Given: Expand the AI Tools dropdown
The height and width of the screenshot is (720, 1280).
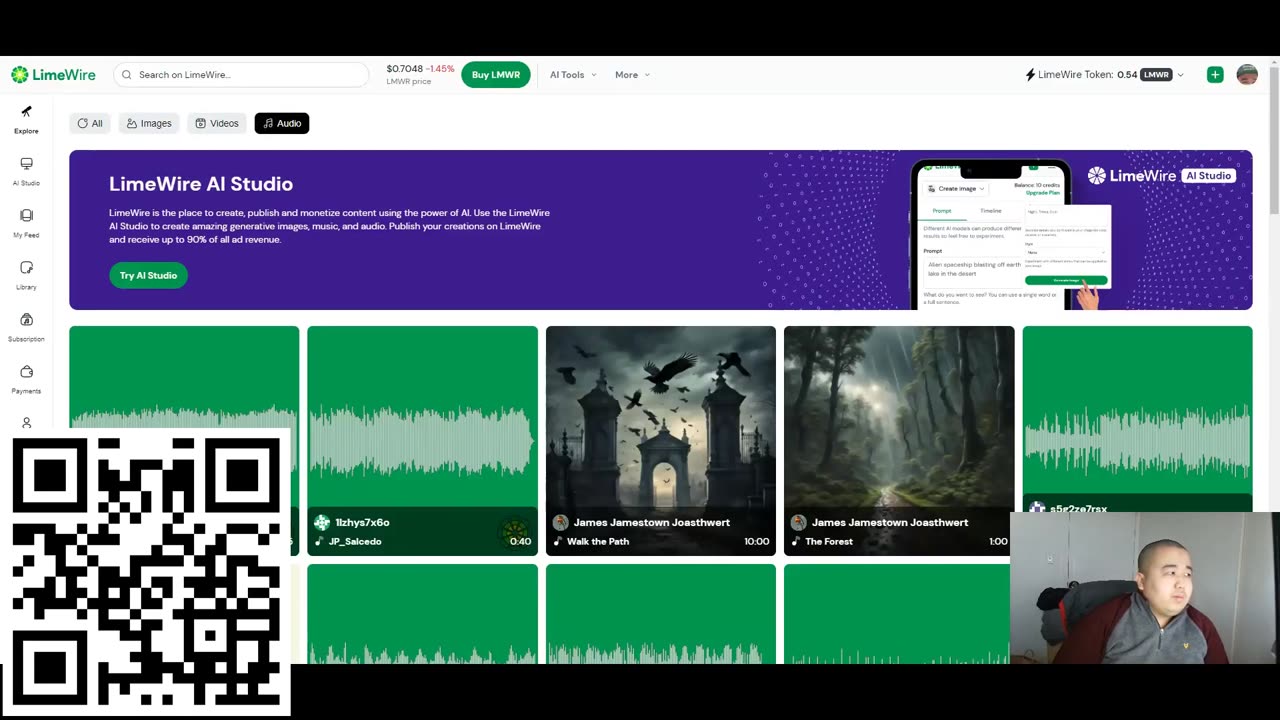Looking at the screenshot, I should point(573,75).
